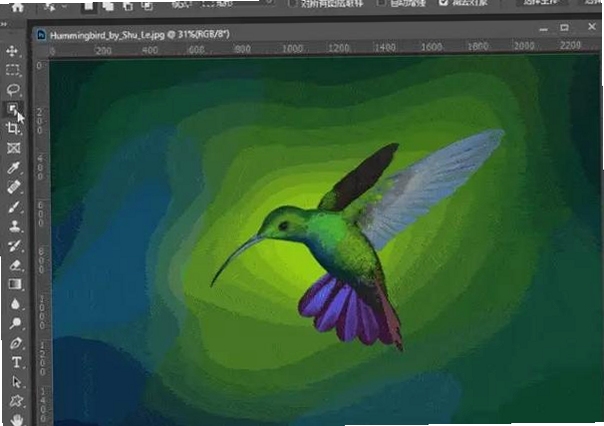
Task: Select the Blur tool
Action: tap(15, 304)
